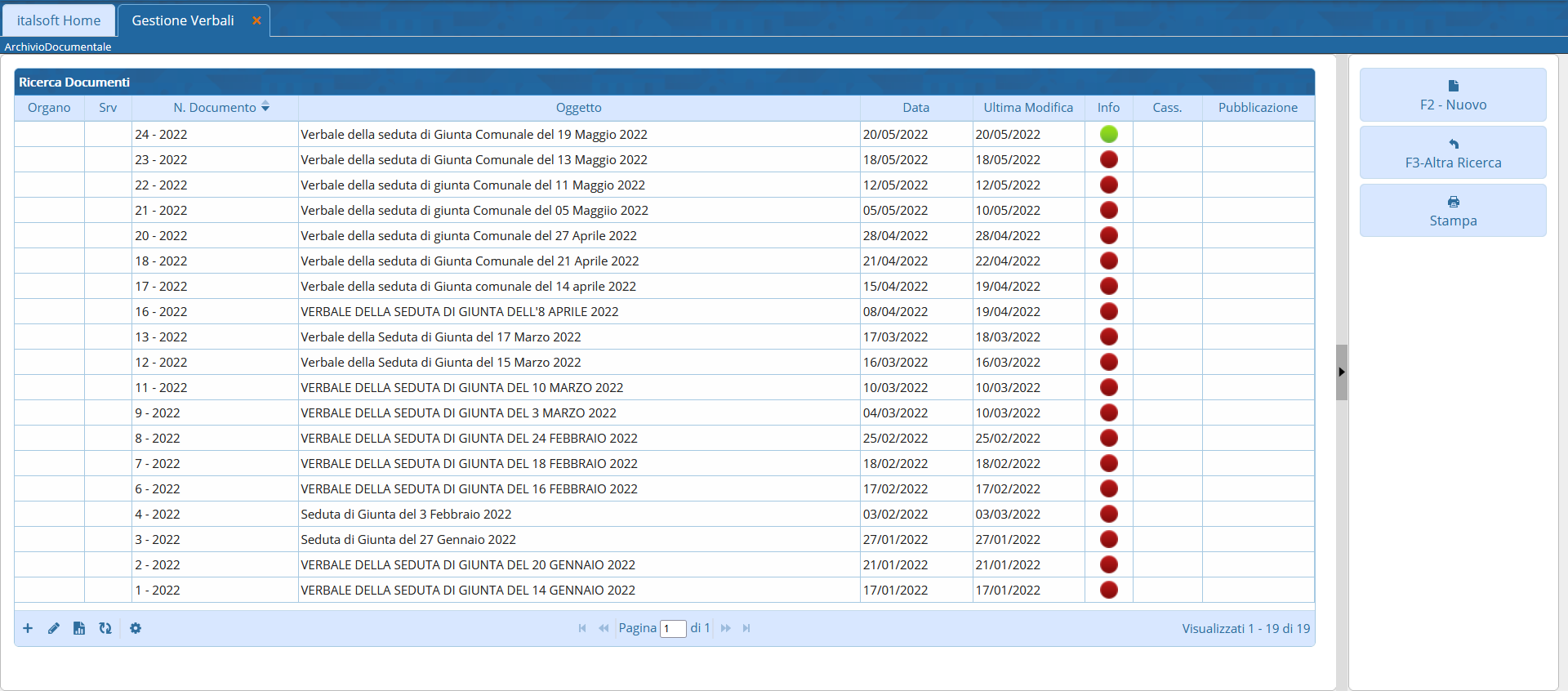The height and width of the screenshot is (691, 1568).
Task: Go to the first page of results
Action: tap(582, 628)
